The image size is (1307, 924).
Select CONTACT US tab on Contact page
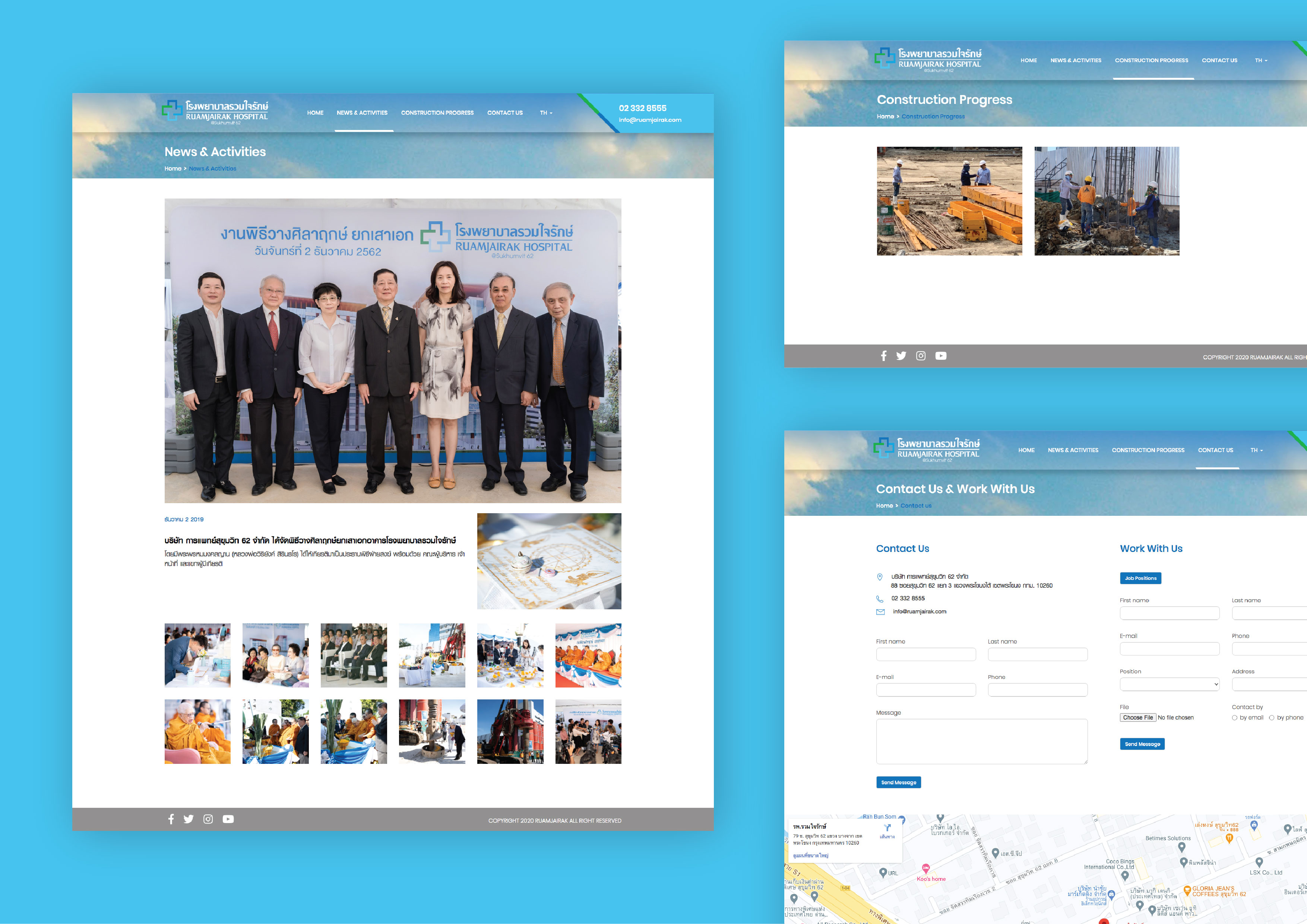click(1215, 450)
